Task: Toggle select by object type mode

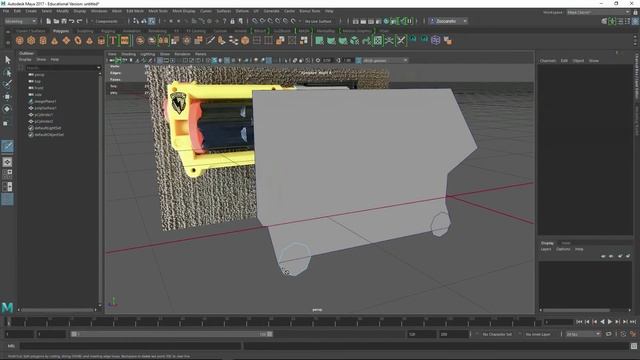Action: point(143,21)
